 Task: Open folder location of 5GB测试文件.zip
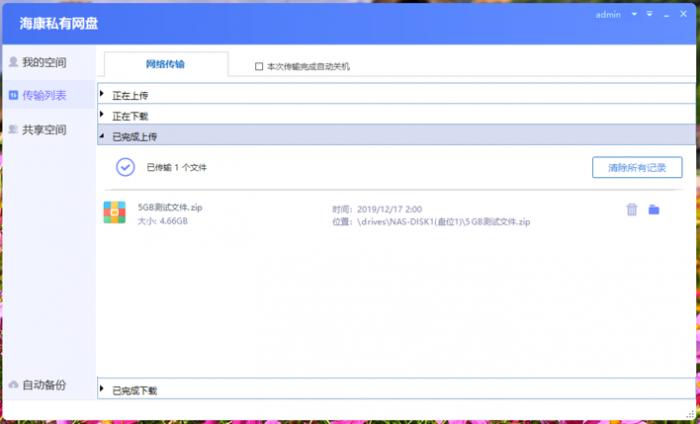654,209
